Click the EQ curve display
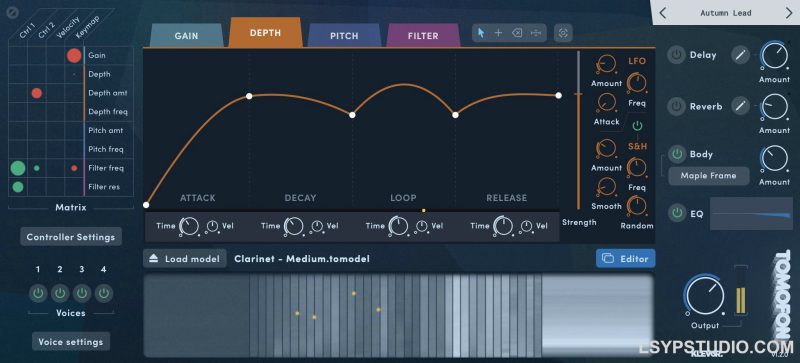This screenshot has width=800, height=363. (751, 213)
